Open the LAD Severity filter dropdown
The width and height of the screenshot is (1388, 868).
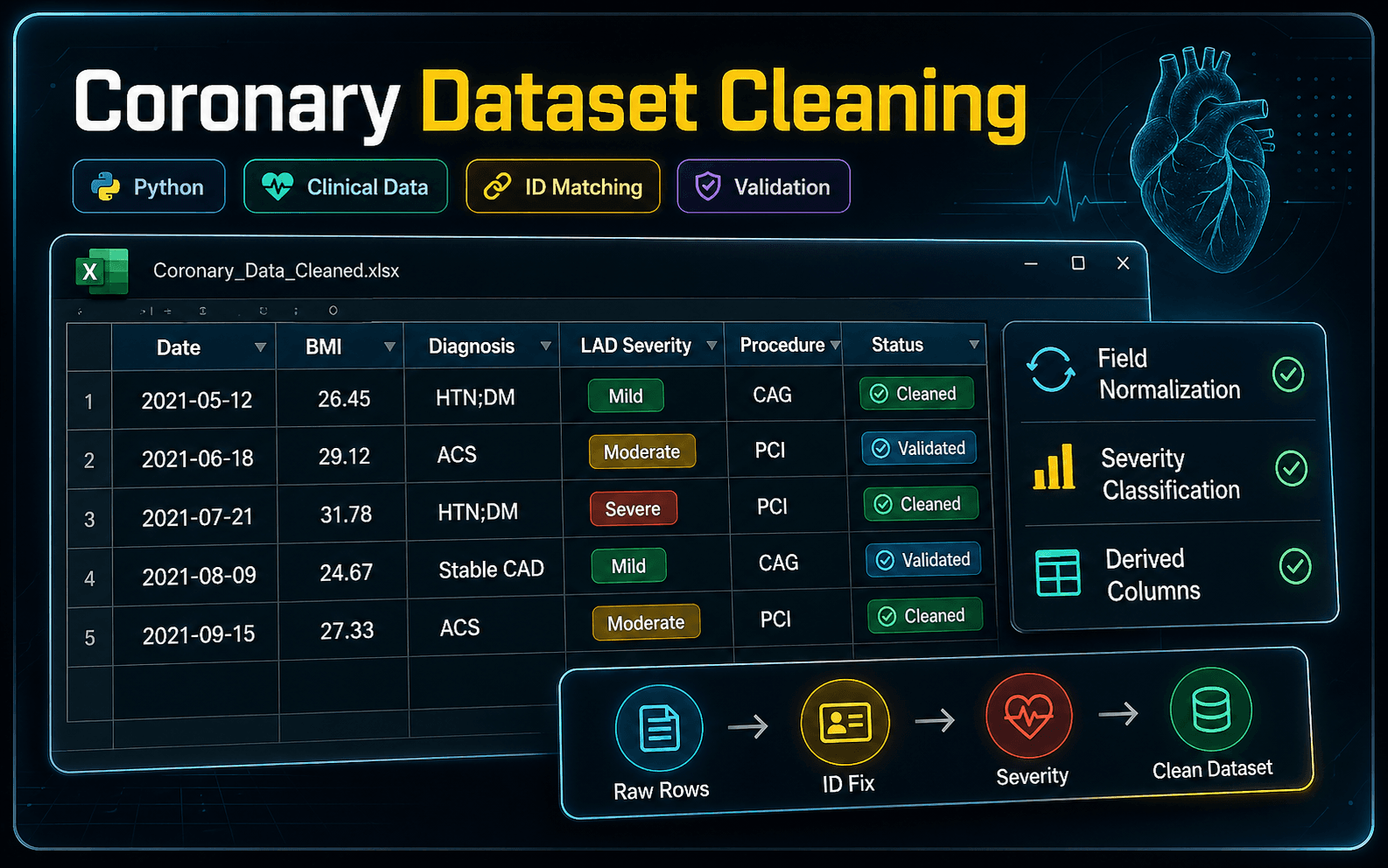pos(712,346)
